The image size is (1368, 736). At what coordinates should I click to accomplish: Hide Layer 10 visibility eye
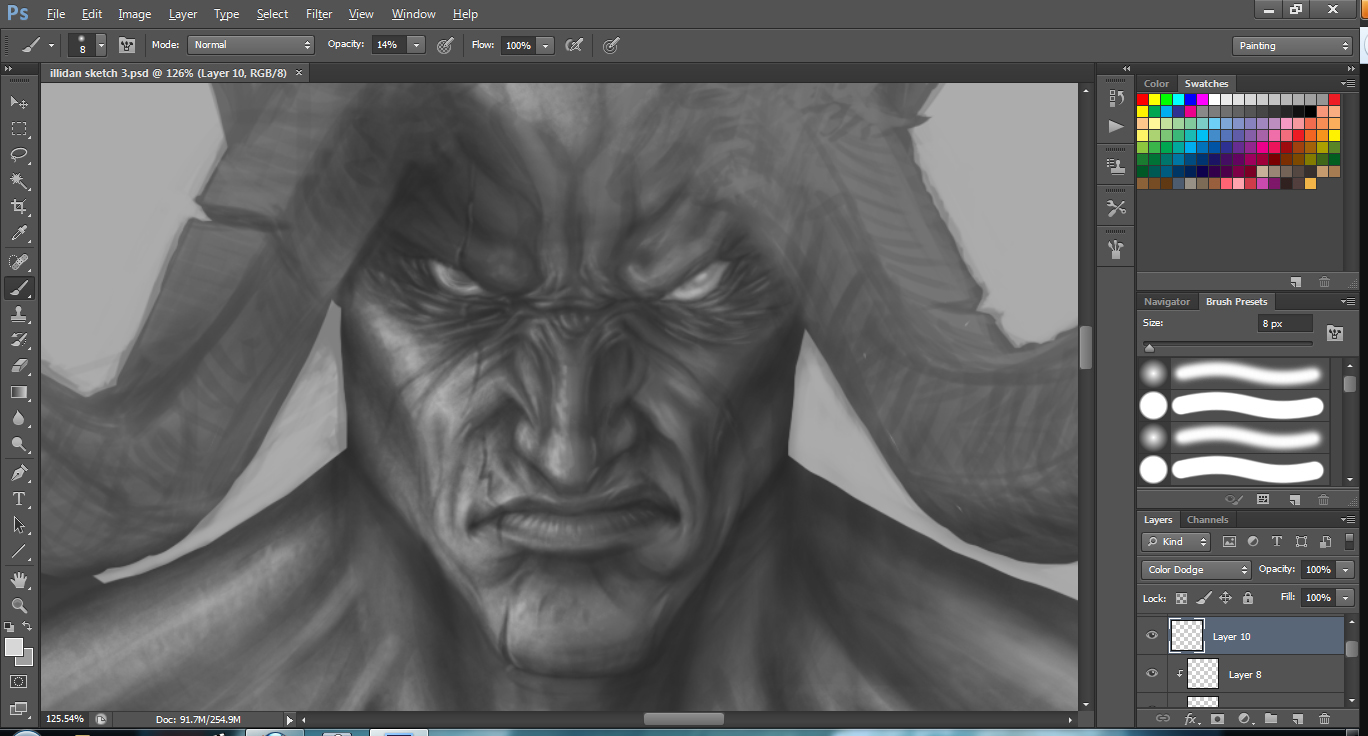click(1152, 636)
